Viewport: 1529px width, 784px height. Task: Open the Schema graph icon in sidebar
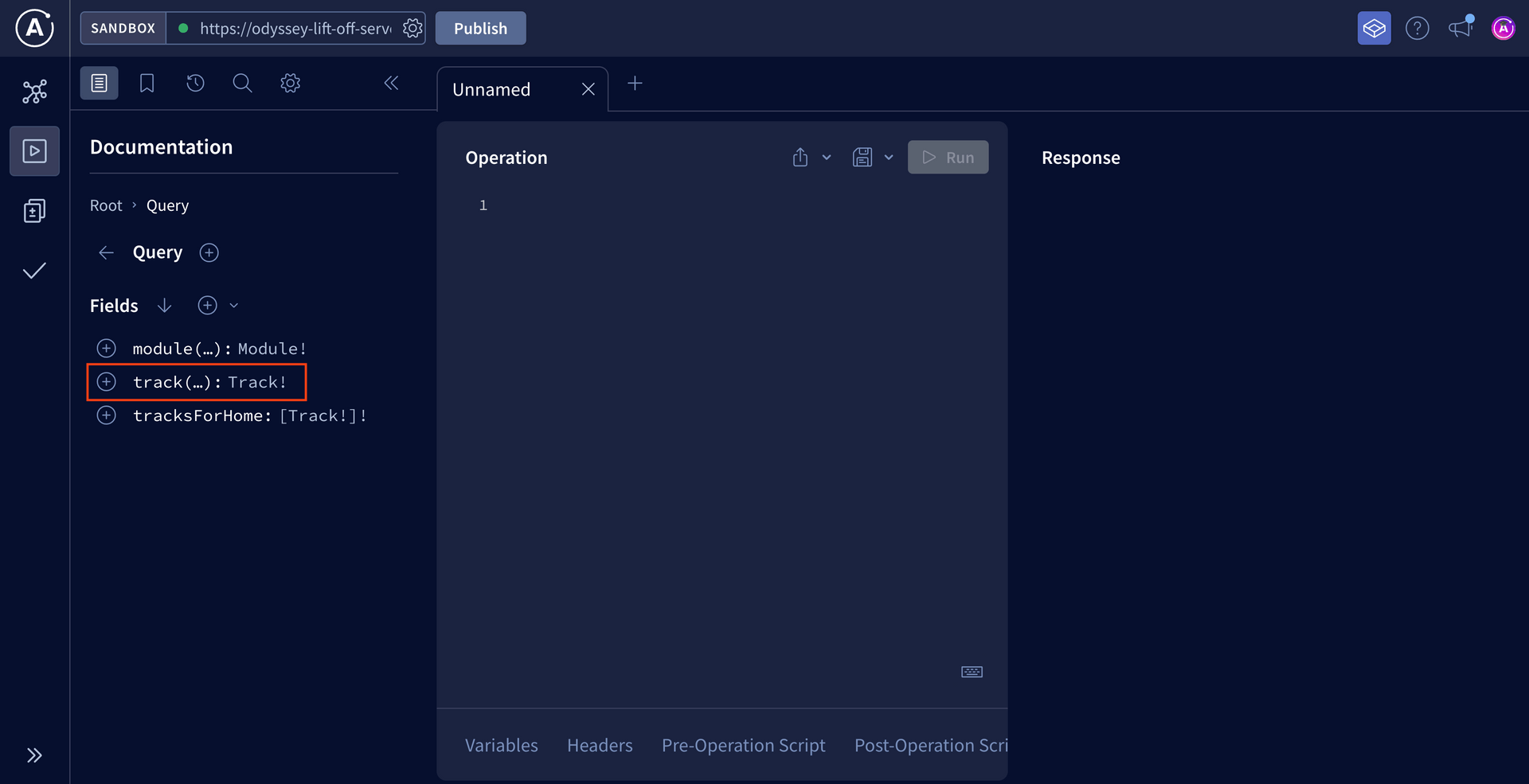34,92
